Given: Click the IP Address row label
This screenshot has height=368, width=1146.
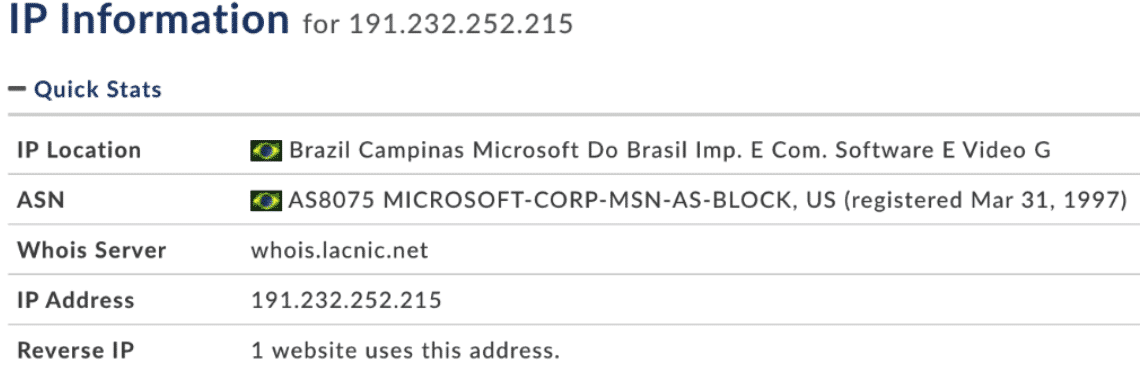Looking at the screenshot, I should (75, 300).
